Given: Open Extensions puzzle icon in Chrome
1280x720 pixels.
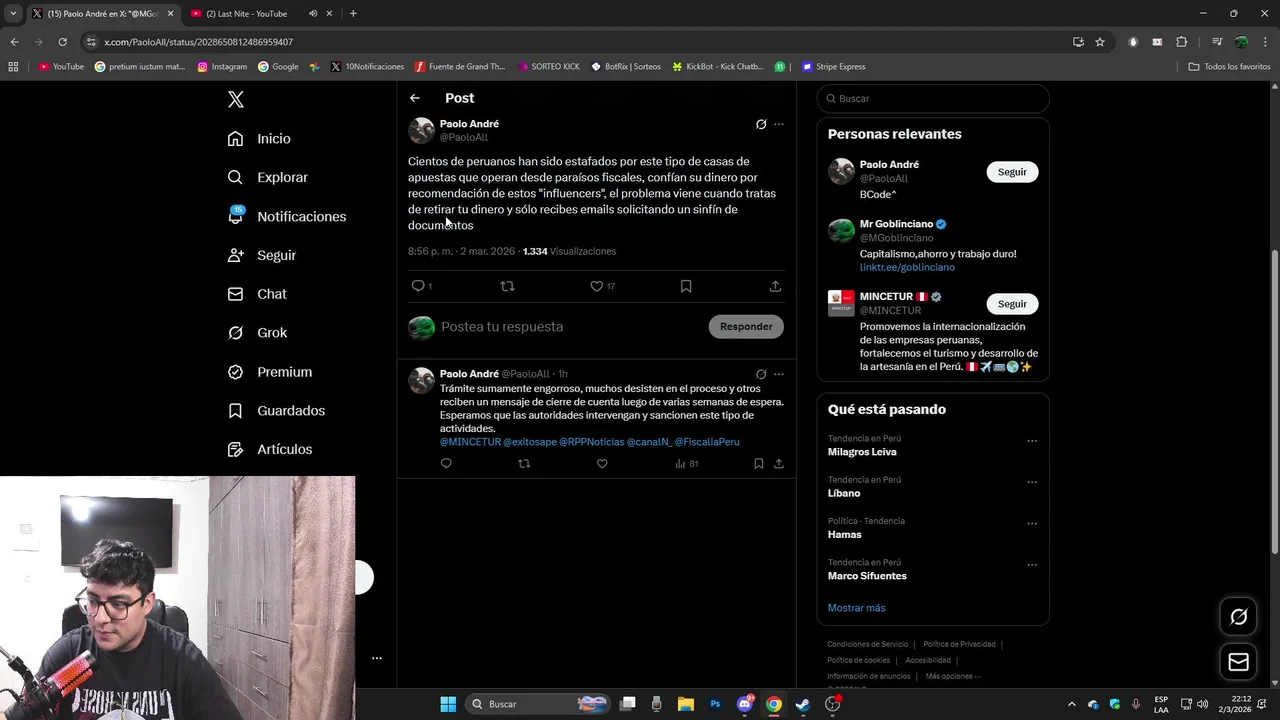Looking at the screenshot, I should tap(1181, 42).
